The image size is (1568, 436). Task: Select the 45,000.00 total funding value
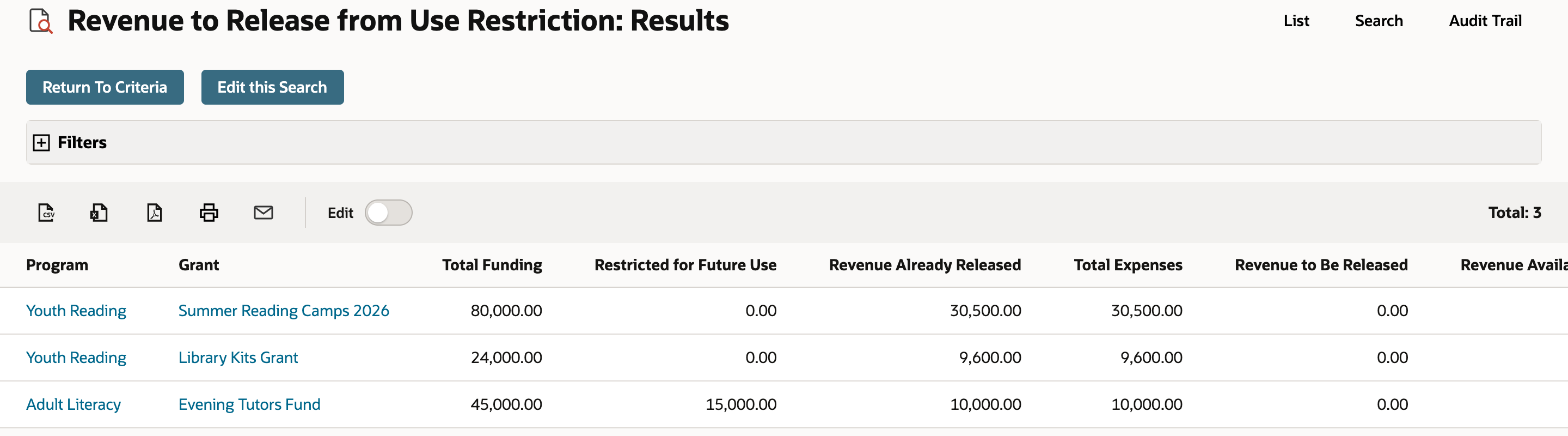pyautogui.click(x=506, y=404)
